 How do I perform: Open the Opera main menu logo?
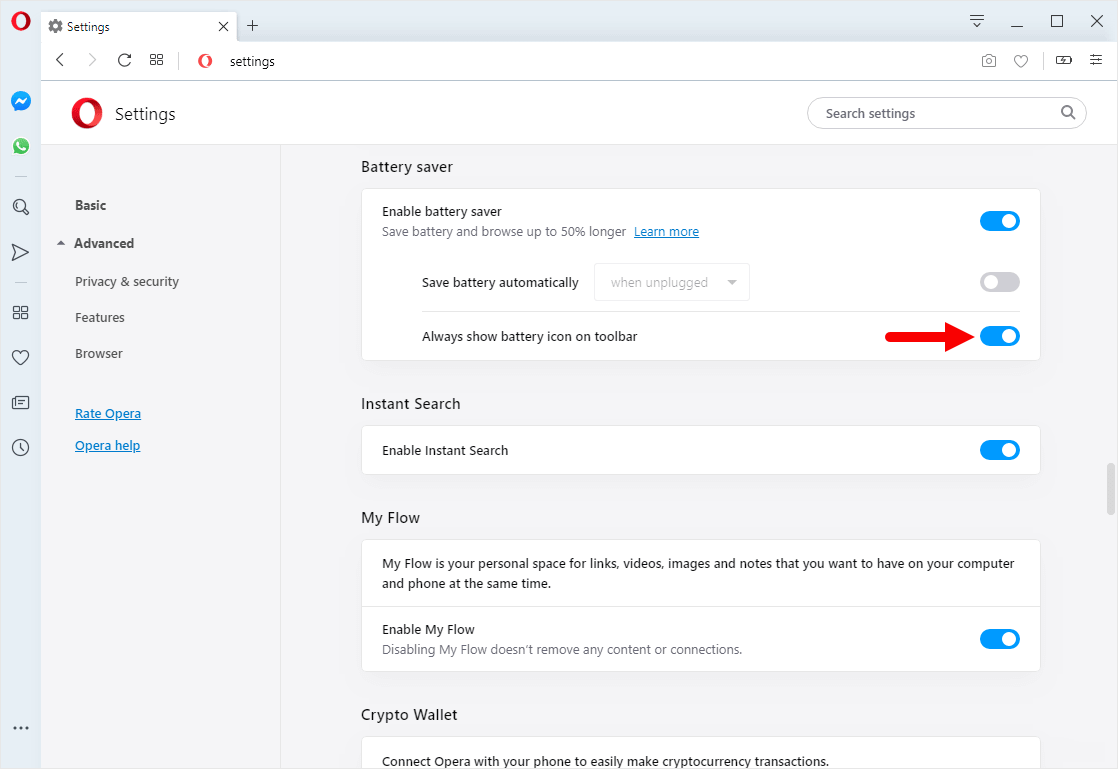pyautogui.click(x=21, y=21)
